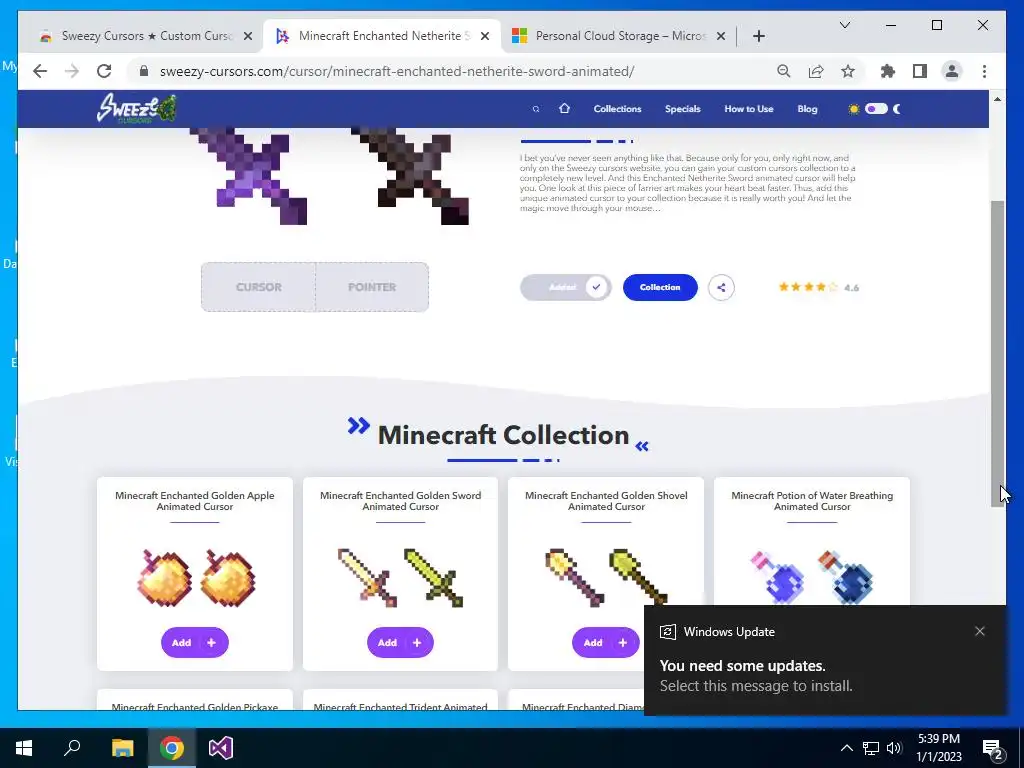
Task: Open the Sweezy Cursors logo homepage link
Action: click(136, 108)
